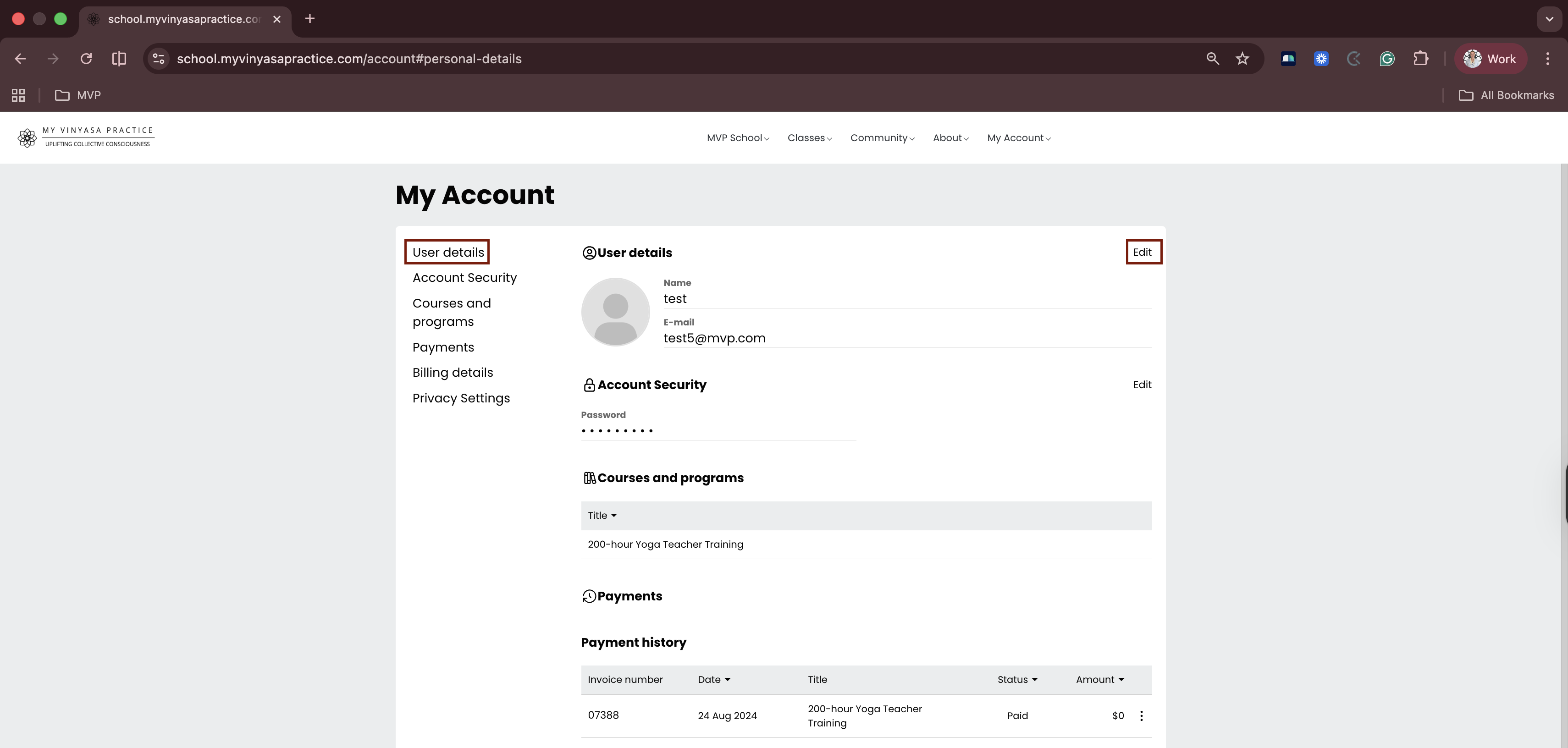This screenshot has width=1568, height=748.
Task: Click the browser forward arrow
Action: click(x=53, y=58)
